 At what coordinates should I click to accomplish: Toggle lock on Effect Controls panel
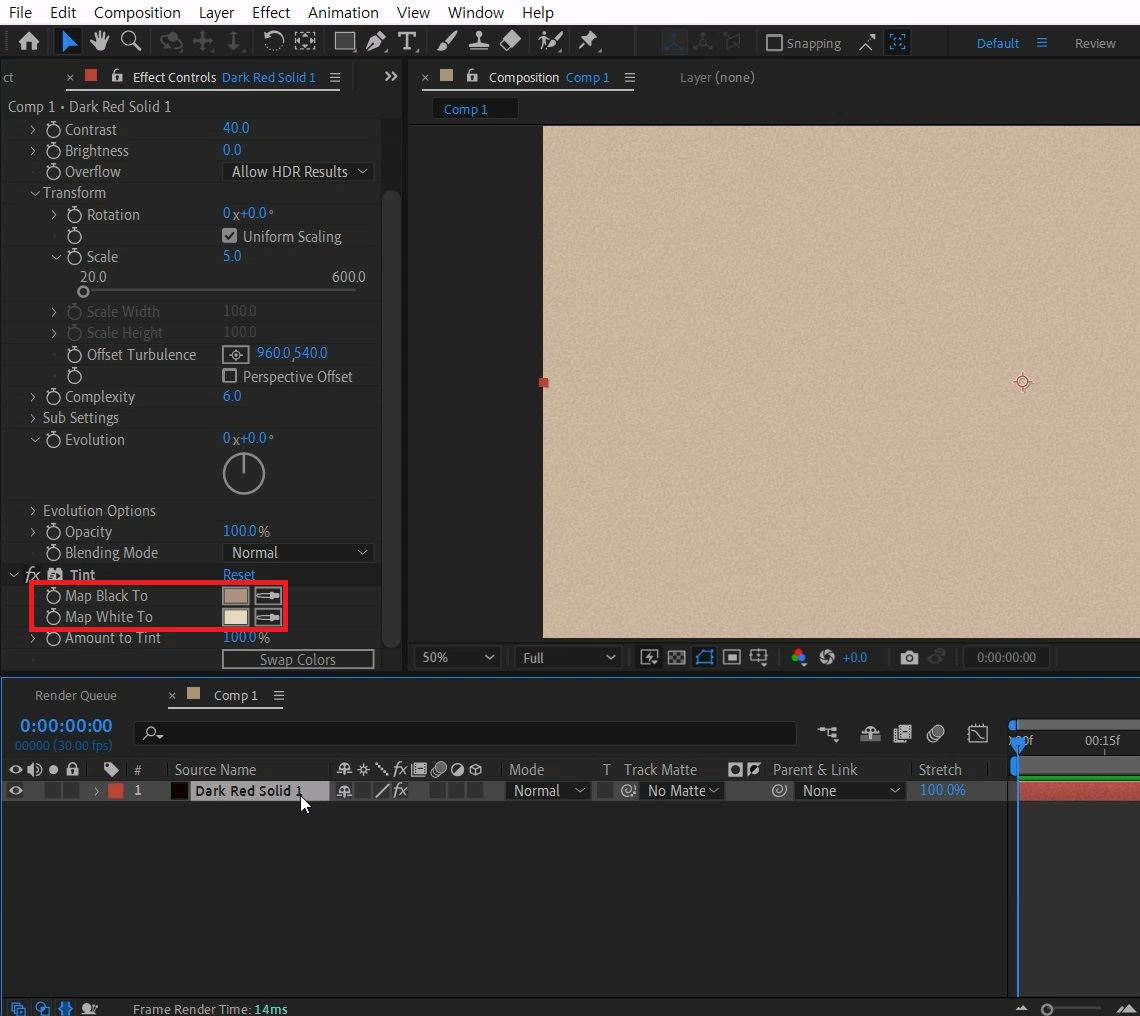(x=116, y=76)
